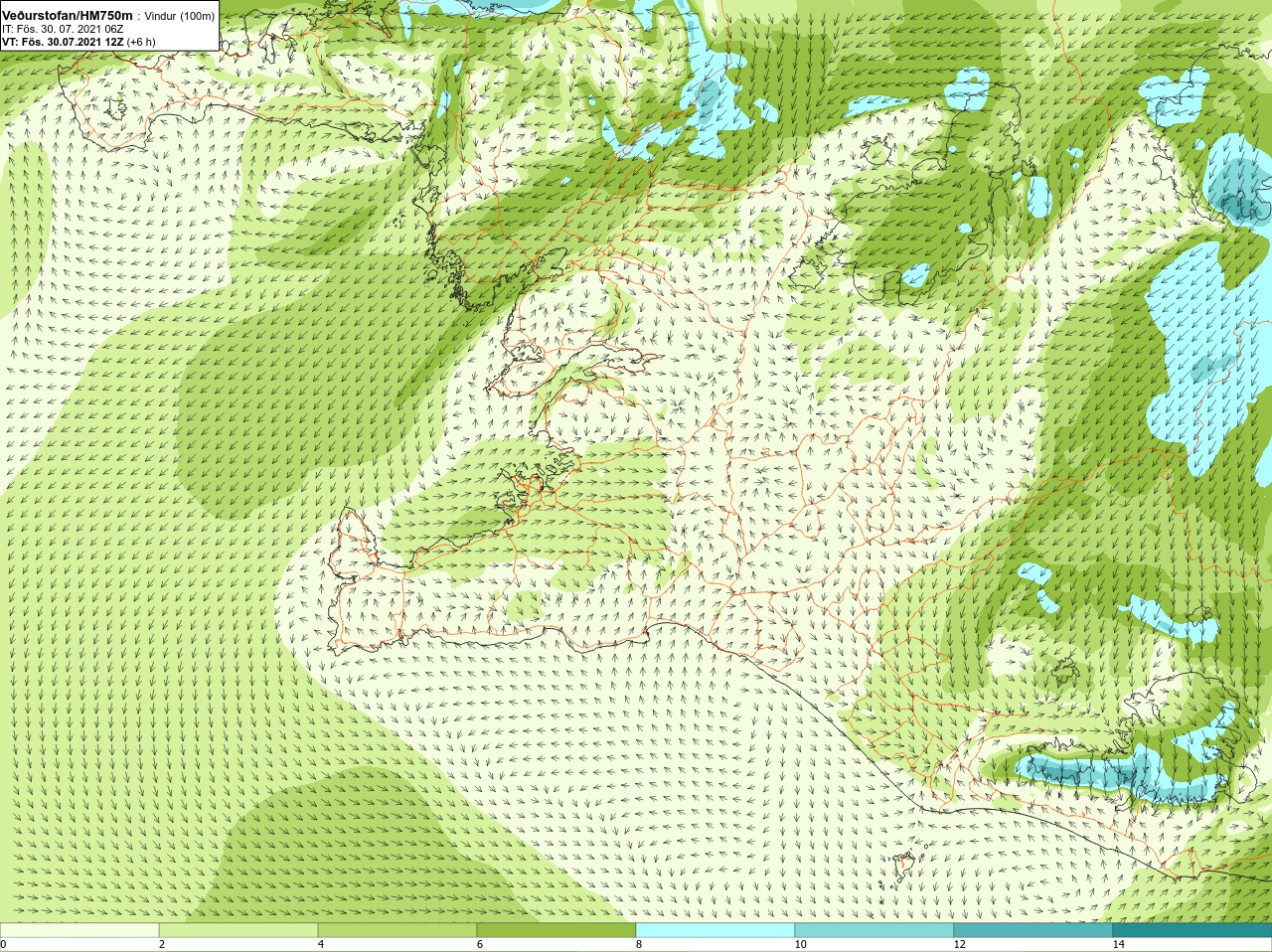The image size is (1272, 952).
Task: Select the 12–14 m/s legend color swatch
Action: (1033, 930)
